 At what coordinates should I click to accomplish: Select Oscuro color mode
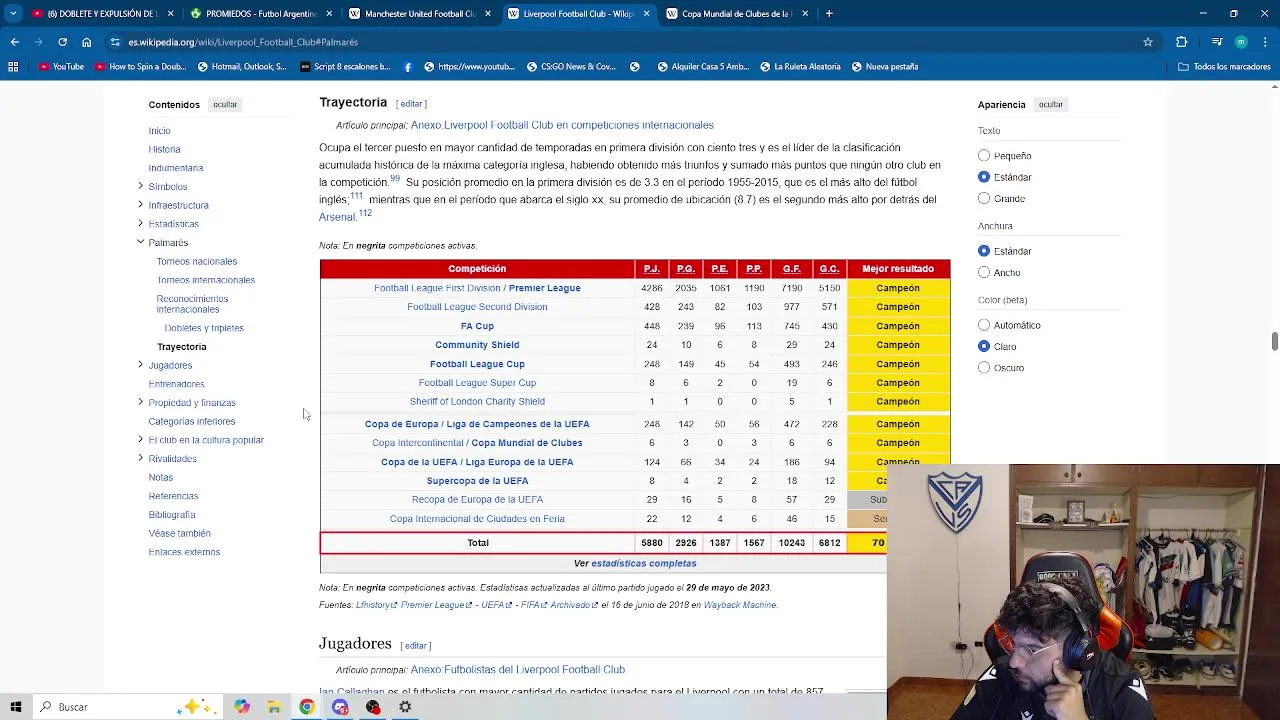[x=984, y=367]
